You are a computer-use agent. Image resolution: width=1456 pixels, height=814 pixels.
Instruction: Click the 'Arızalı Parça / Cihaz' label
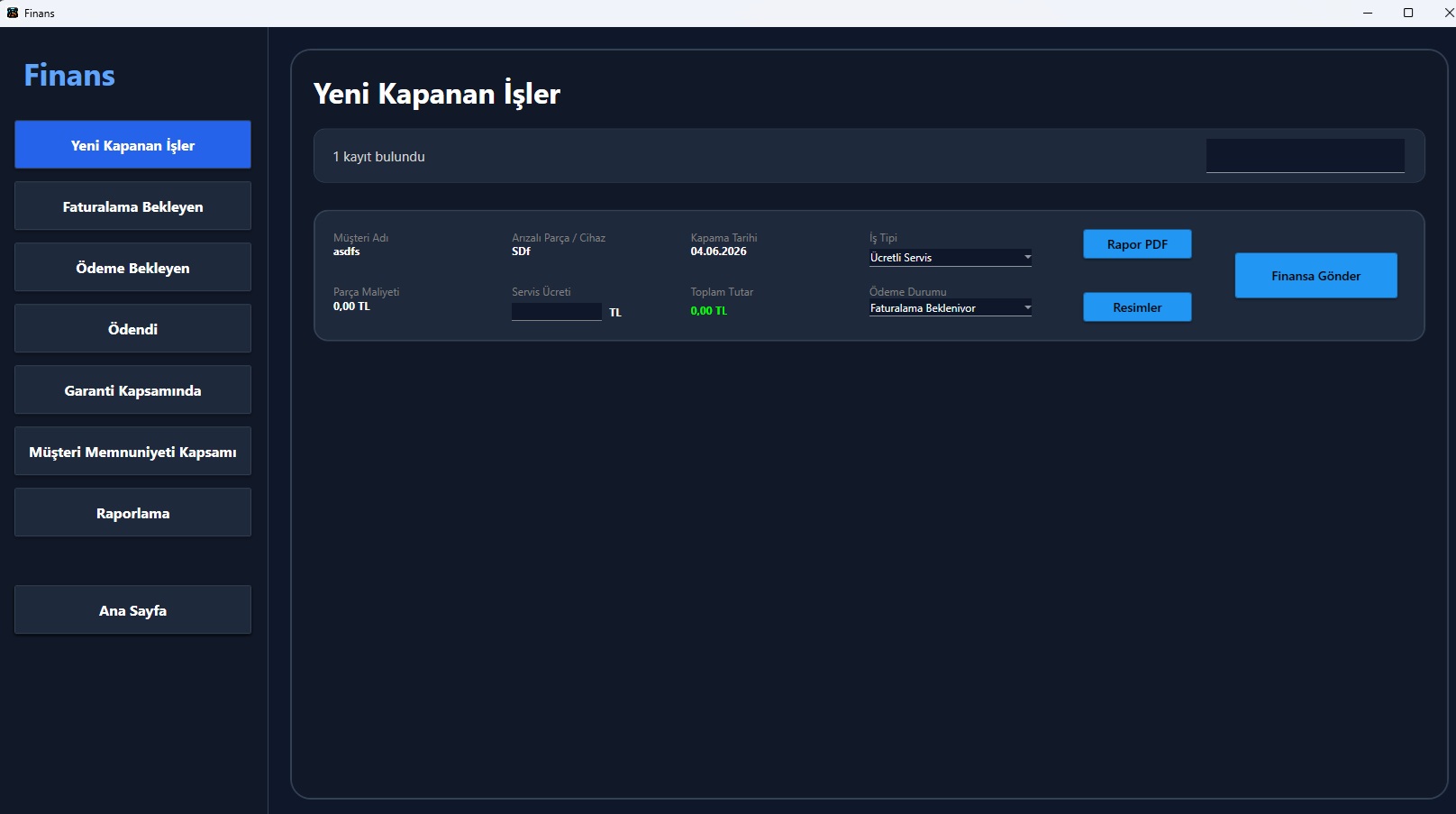(x=559, y=238)
